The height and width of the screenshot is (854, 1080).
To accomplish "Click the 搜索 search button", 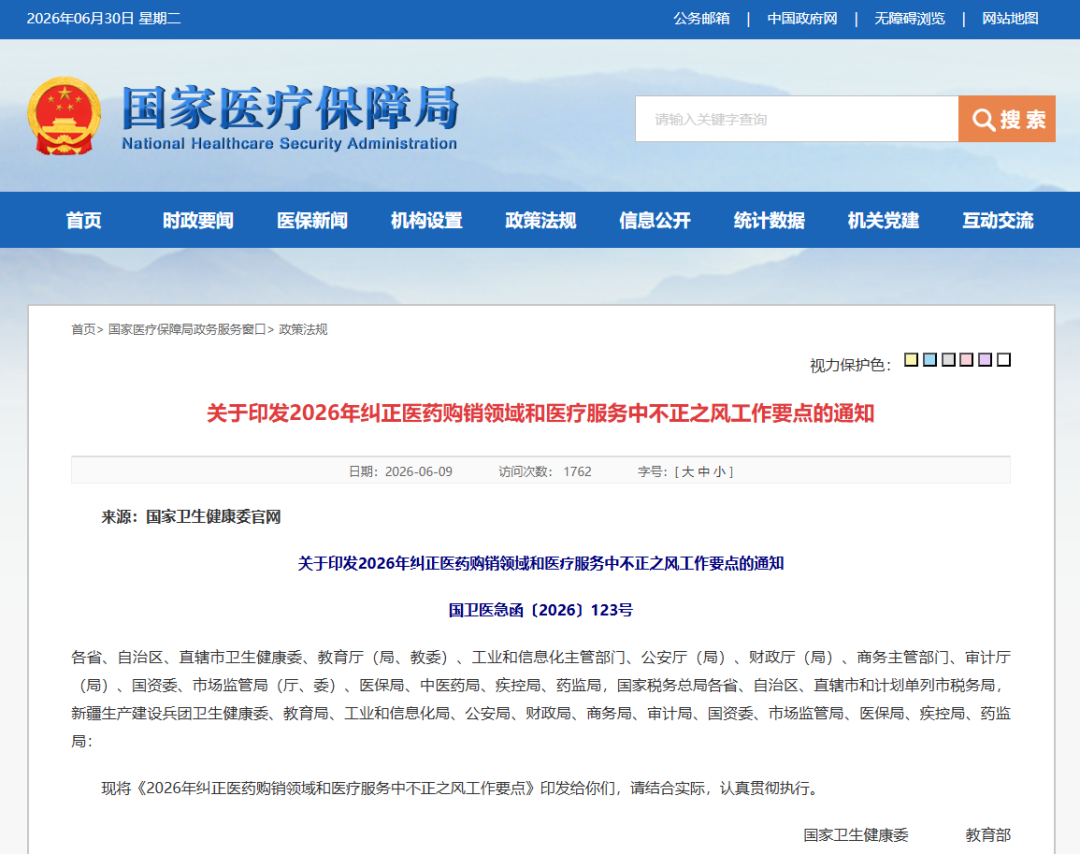I will coord(1007,119).
